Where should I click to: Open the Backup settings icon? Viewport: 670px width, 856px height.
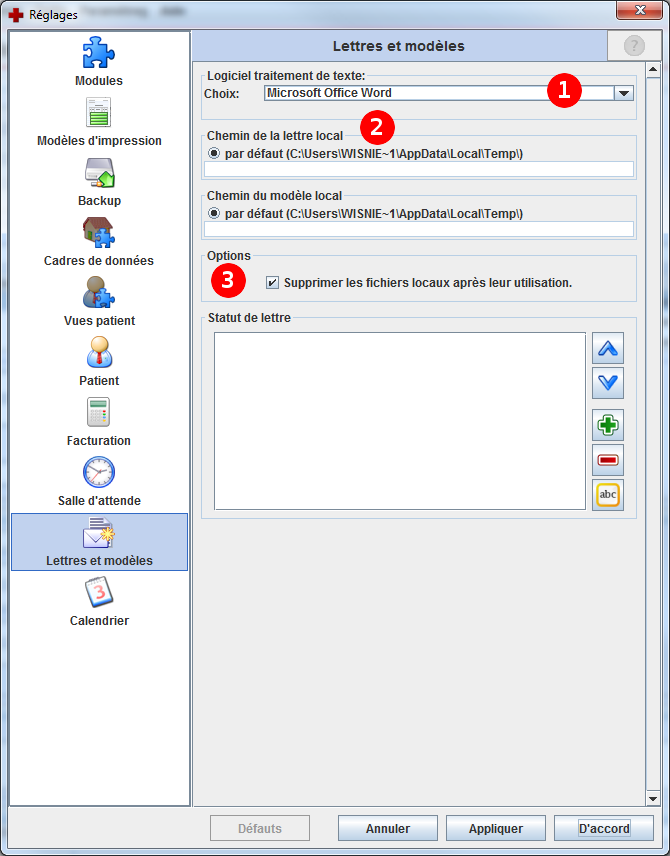pyautogui.click(x=99, y=173)
